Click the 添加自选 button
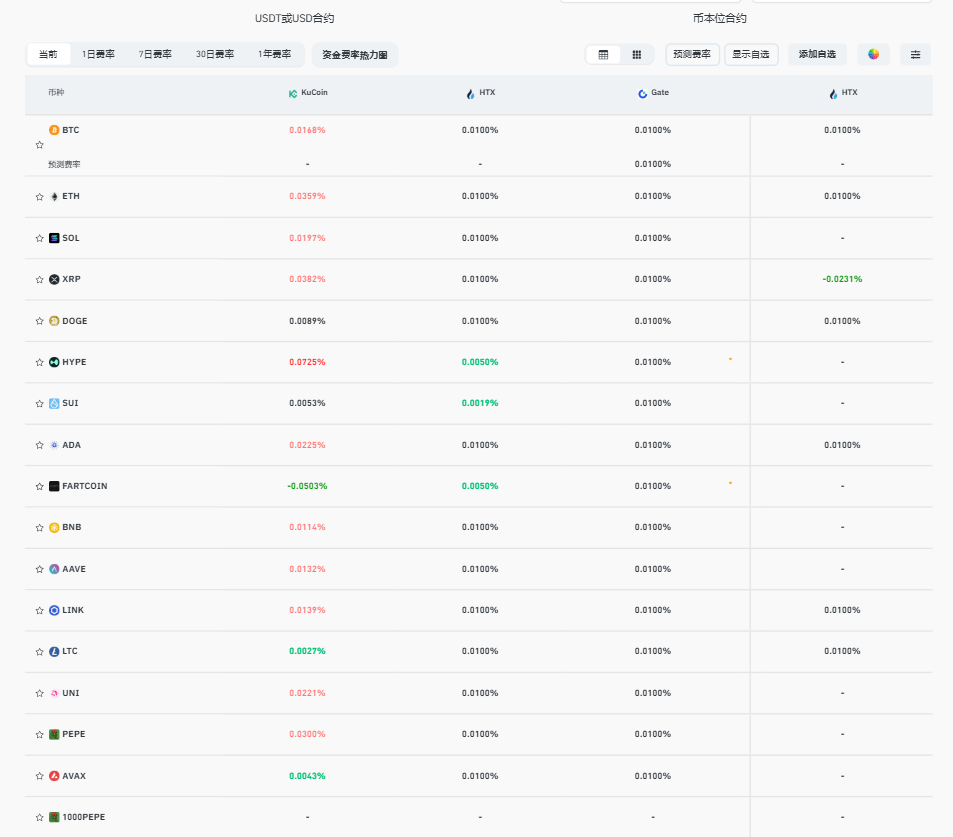This screenshot has height=837, width=953. [817, 55]
